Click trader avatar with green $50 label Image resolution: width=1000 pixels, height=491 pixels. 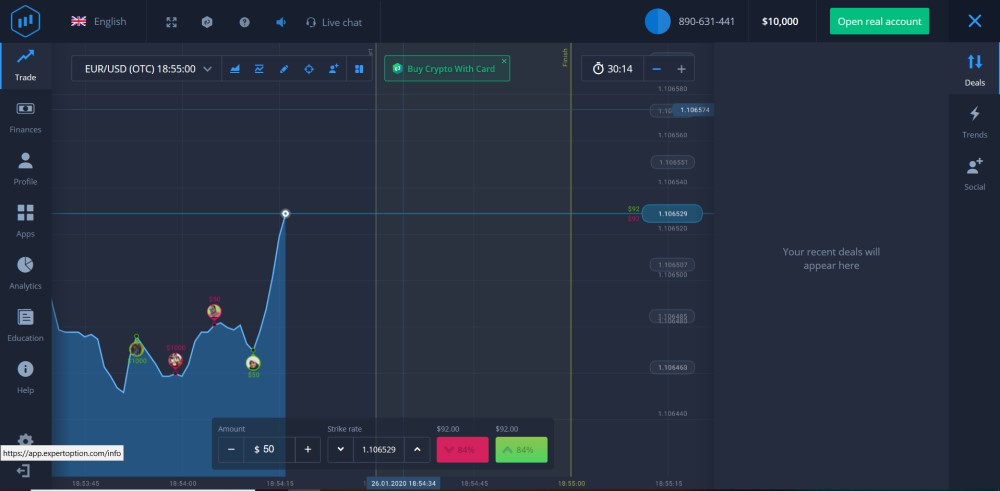pyautogui.click(x=253, y=363)
